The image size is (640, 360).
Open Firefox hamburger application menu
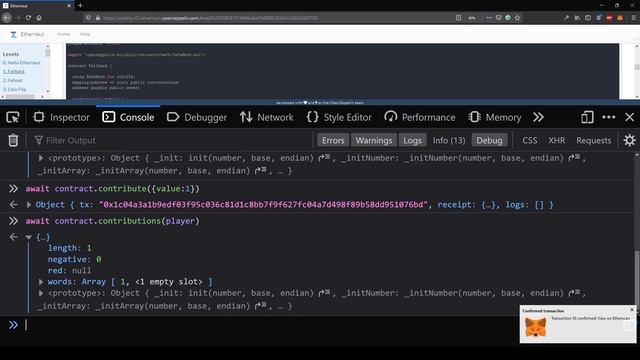[x=633, y=18]
